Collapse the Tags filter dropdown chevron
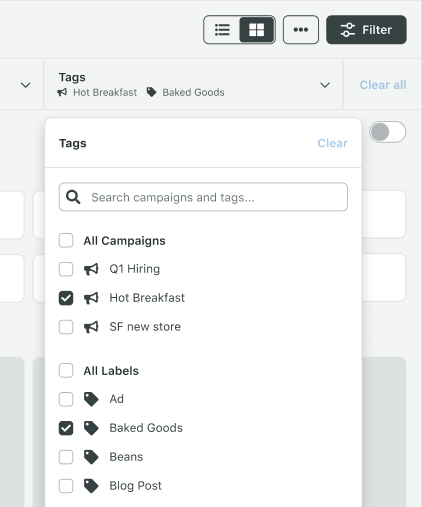The height and width of the screenshot is (507, 422). coord(325,85)
